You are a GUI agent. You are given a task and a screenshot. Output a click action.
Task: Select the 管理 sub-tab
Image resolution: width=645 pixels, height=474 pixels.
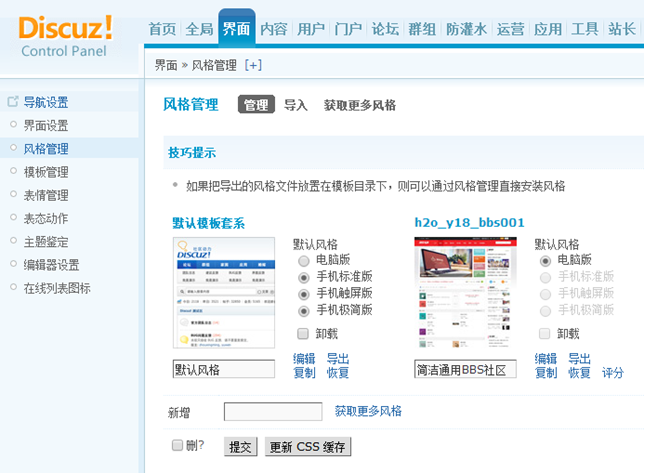click(256, 105)
